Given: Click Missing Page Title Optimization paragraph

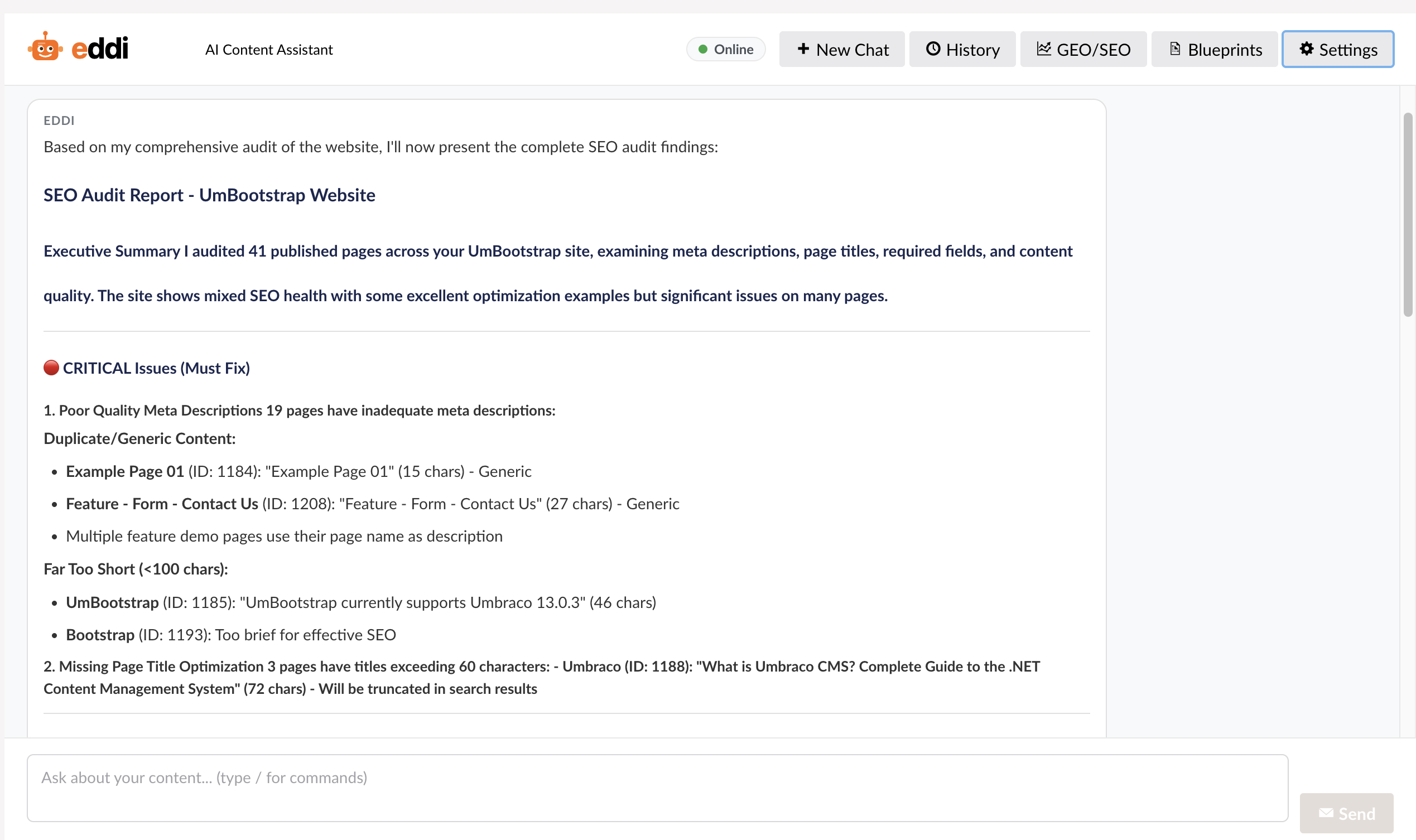Looking at the screenshot, I should click(542, 678).
